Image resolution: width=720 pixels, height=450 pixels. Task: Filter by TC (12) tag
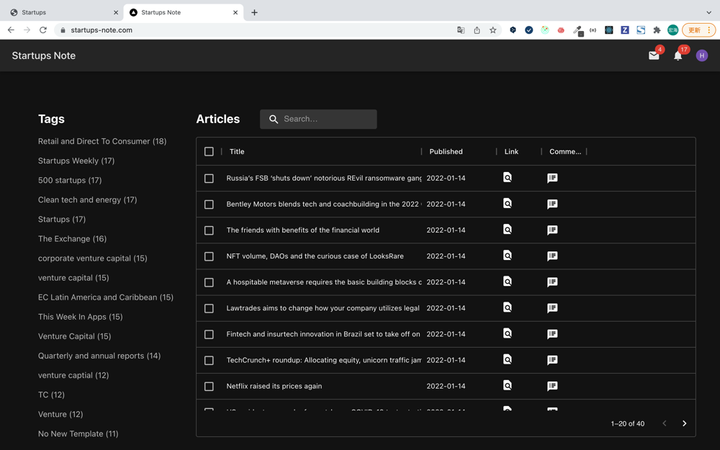[x=51, y=395]
